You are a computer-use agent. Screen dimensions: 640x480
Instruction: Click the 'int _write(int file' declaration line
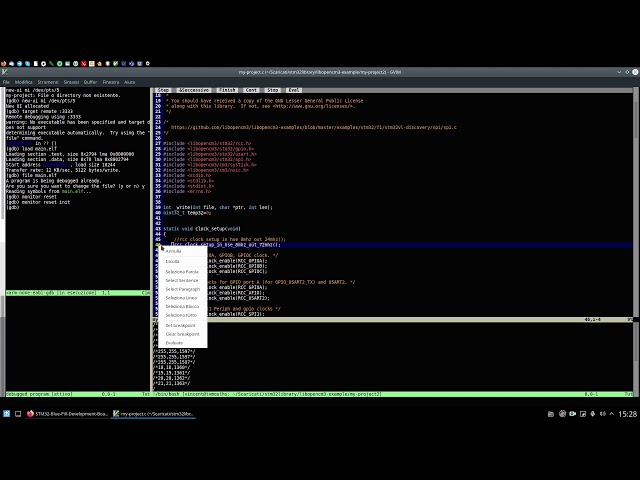click(x=218, y=207)
